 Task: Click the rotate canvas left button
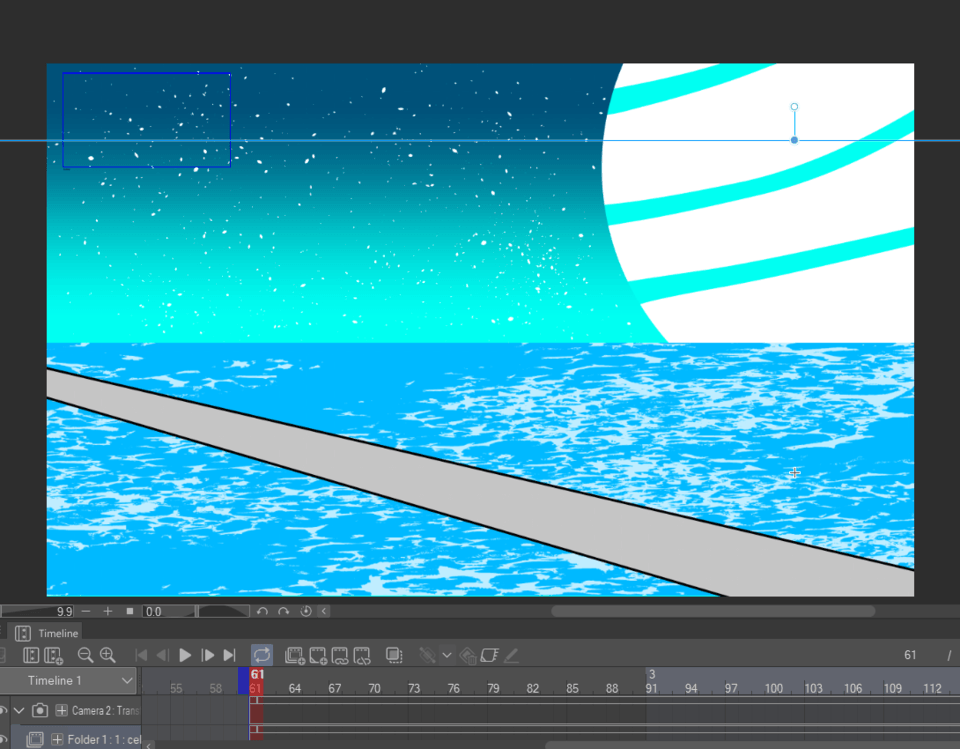262,611
